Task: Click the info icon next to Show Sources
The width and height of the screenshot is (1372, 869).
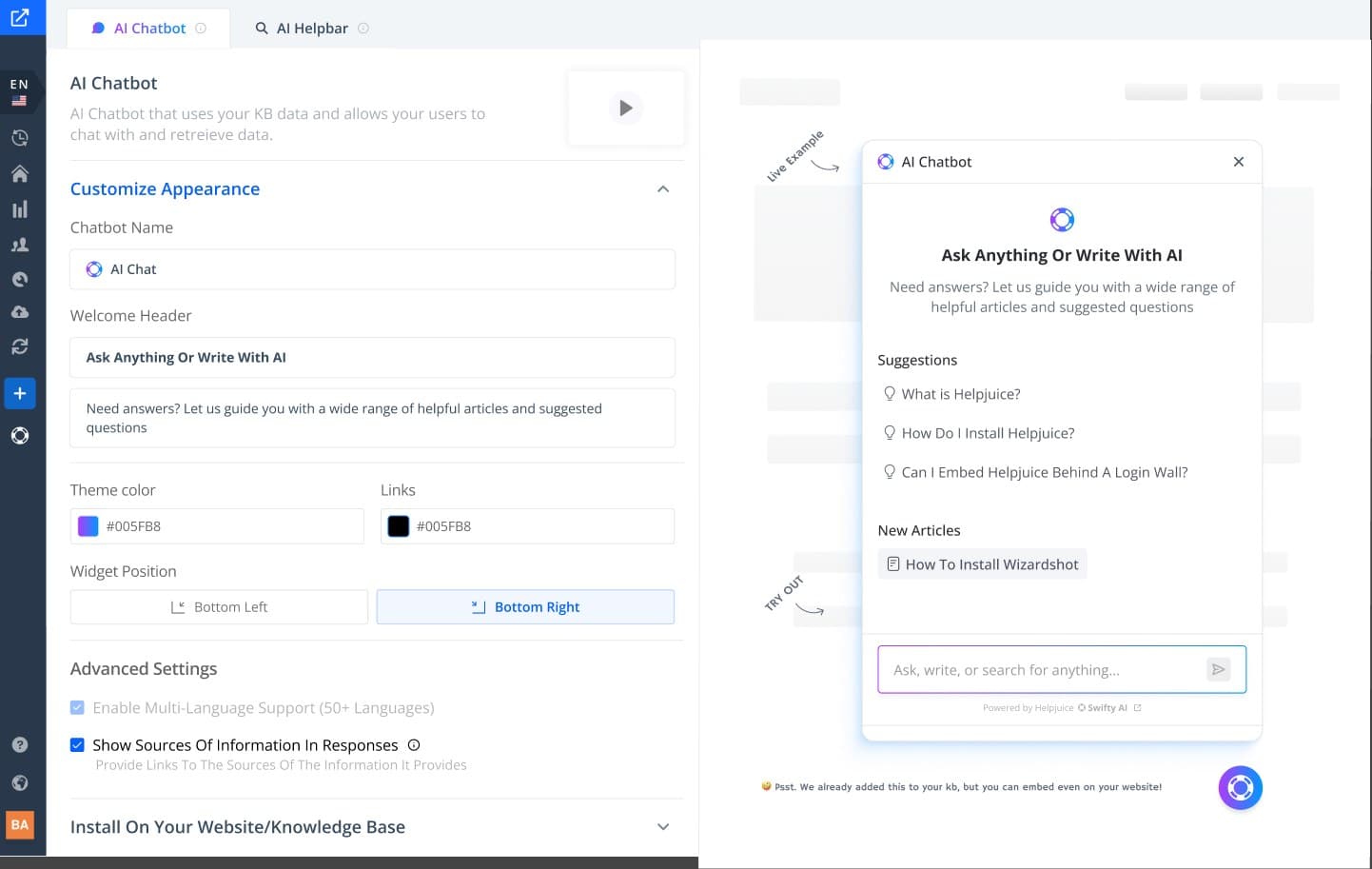Action: (414, 745)
